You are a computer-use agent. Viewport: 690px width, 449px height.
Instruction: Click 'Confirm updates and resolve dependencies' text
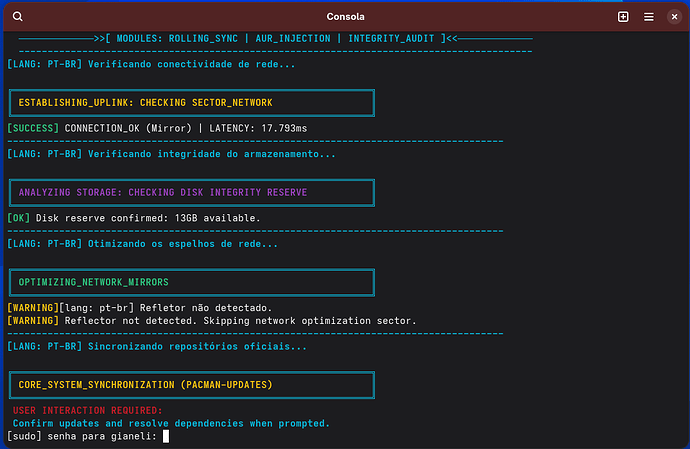(x=171, y=423)
